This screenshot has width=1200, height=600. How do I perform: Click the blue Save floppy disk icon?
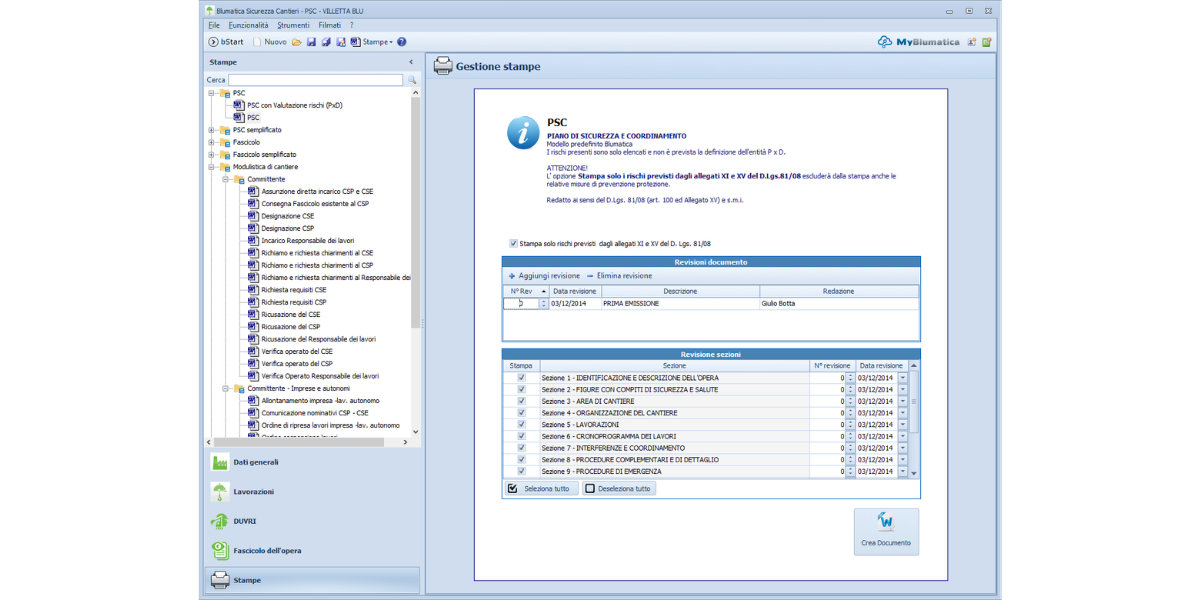[x=311, y=42]
